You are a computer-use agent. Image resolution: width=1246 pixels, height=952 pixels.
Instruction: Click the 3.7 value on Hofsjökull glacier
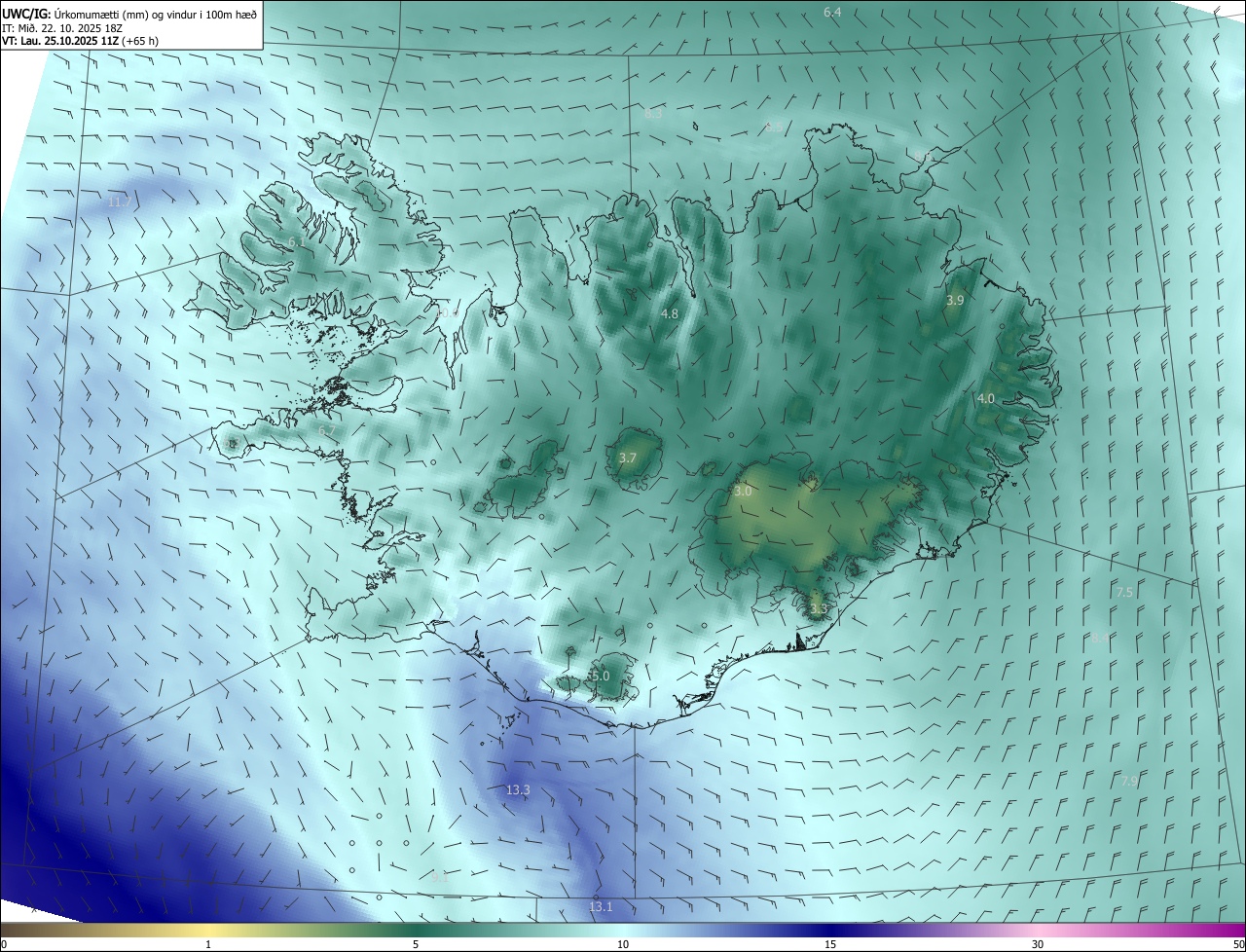[628, 458]
